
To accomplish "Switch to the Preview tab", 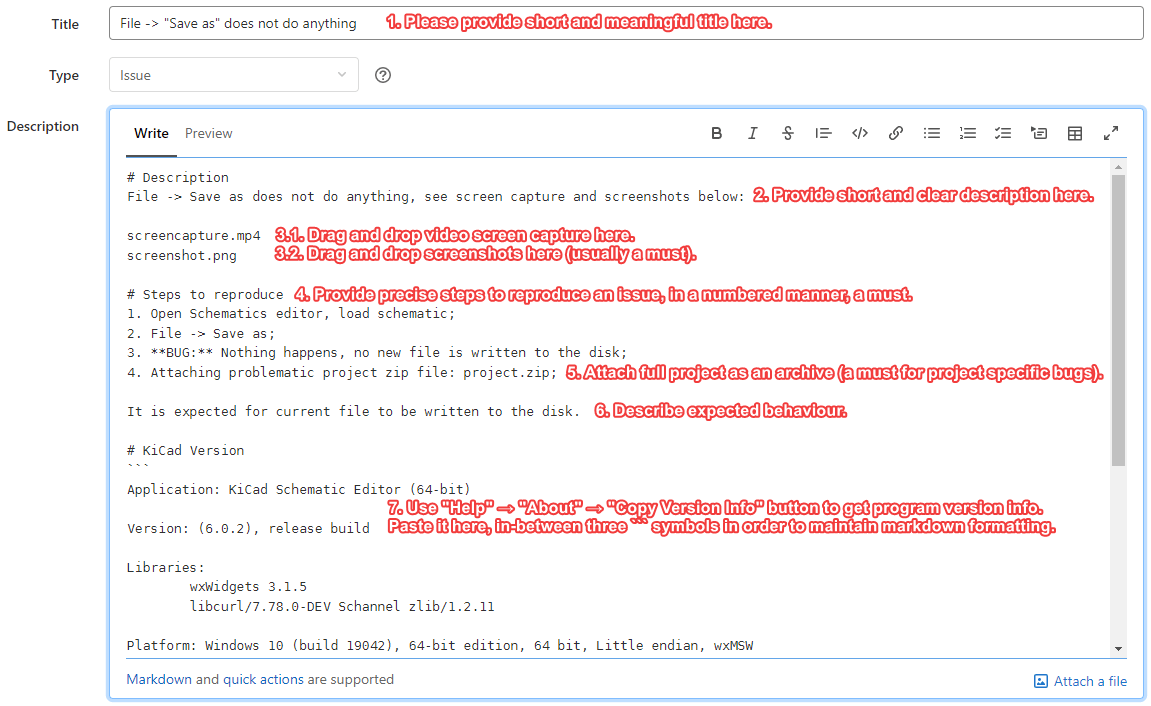I will (208, 134).
